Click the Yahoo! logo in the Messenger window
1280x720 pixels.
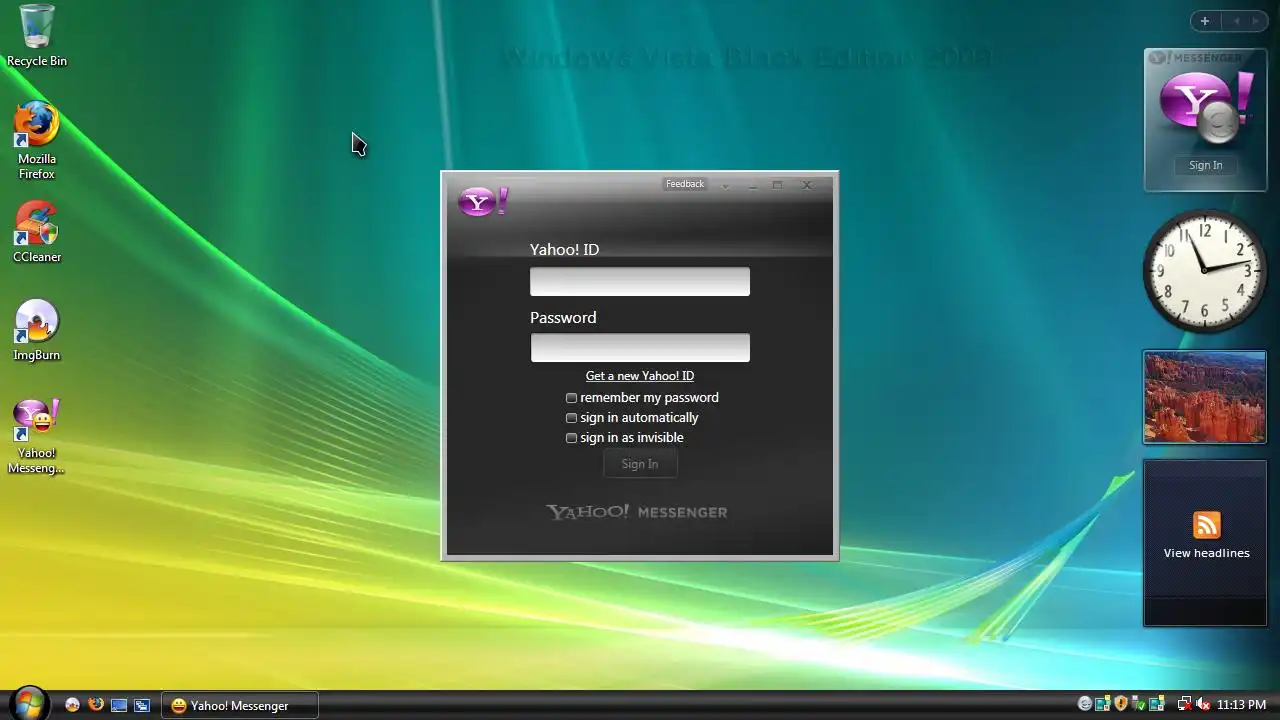483,202
